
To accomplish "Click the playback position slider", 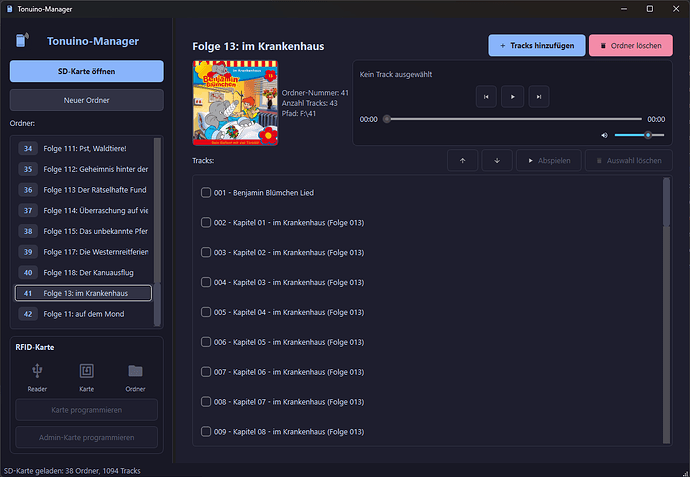I will click(x=513, y=119).
